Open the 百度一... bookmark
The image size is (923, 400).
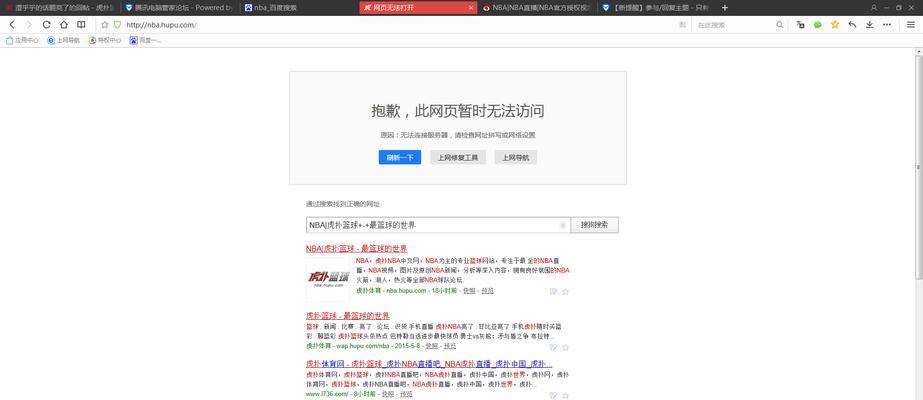[x=145, y=41]
